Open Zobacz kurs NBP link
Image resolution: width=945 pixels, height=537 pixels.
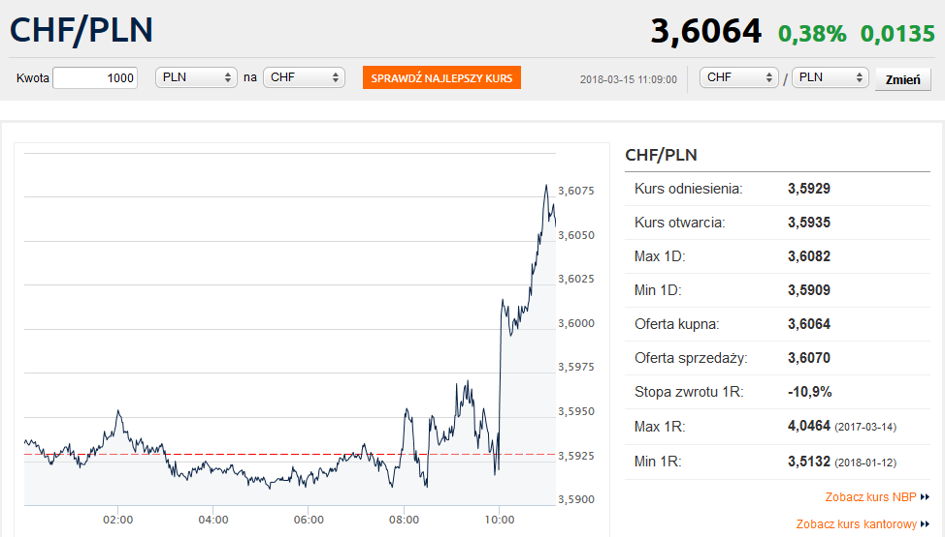point(878,497)
